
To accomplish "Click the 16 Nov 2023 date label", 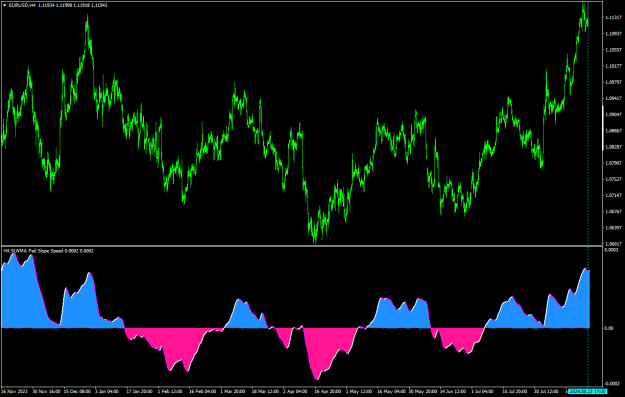I will click(15, 391).
